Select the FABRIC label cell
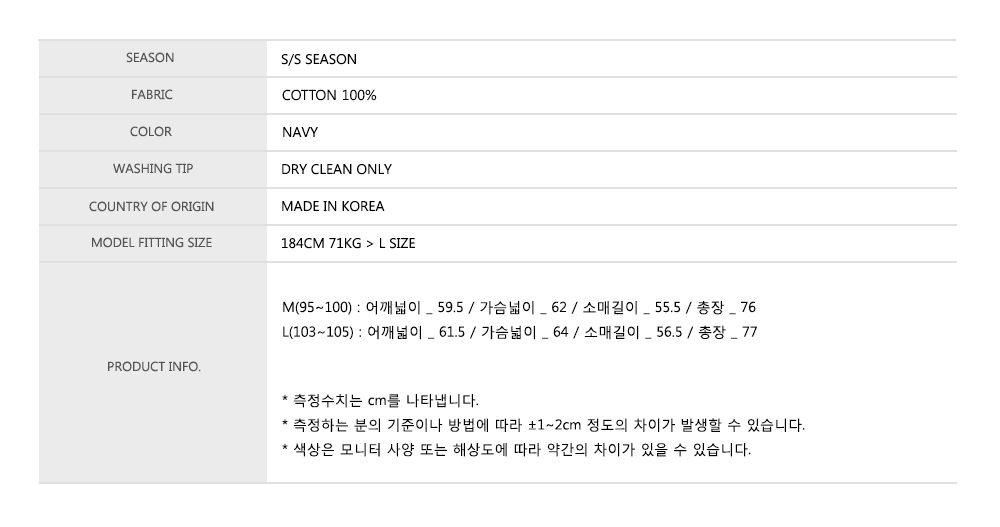The image size is (1000, 527). (150, 95)
